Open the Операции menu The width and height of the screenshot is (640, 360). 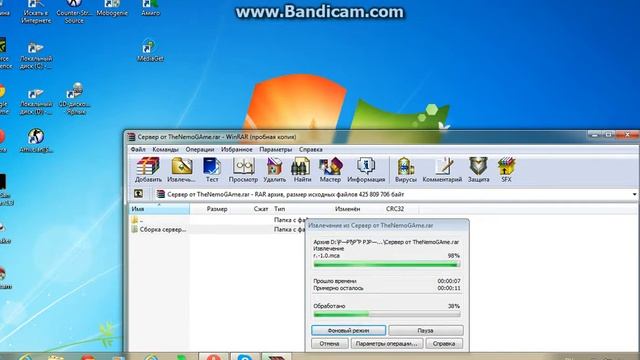(200, 149)
